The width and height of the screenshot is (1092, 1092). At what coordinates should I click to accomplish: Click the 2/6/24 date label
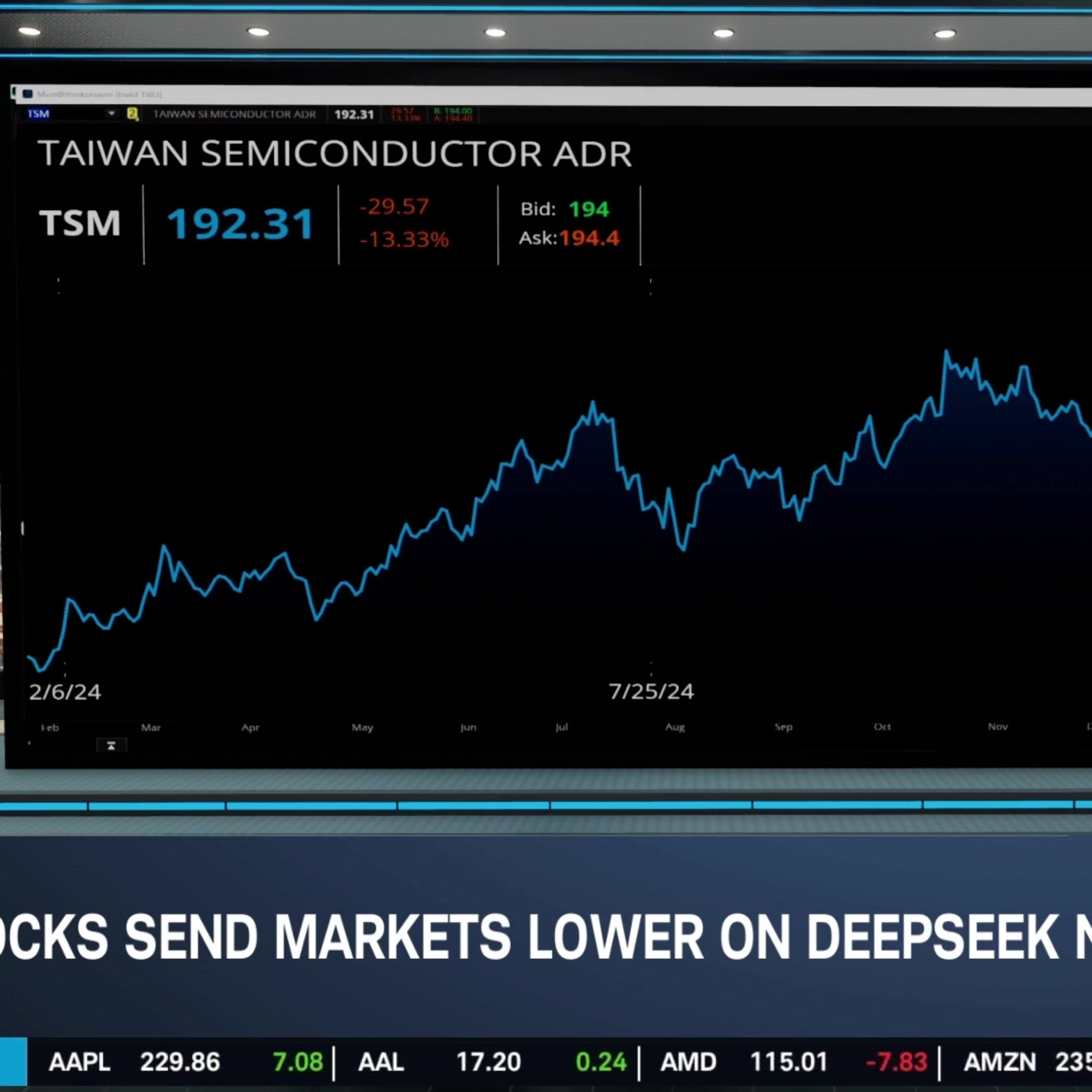tap(65, 692)
